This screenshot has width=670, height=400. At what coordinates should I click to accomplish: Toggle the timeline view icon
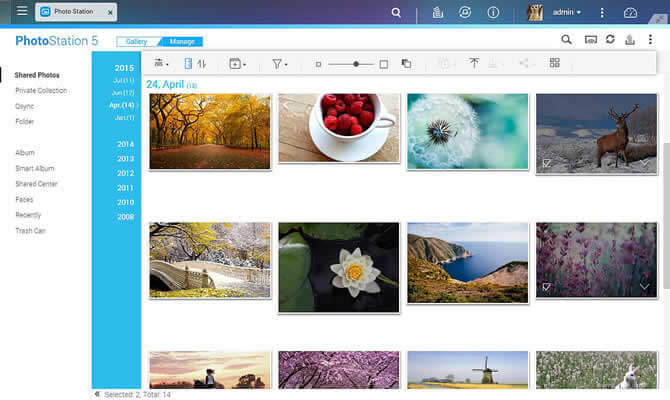(187, 63)
